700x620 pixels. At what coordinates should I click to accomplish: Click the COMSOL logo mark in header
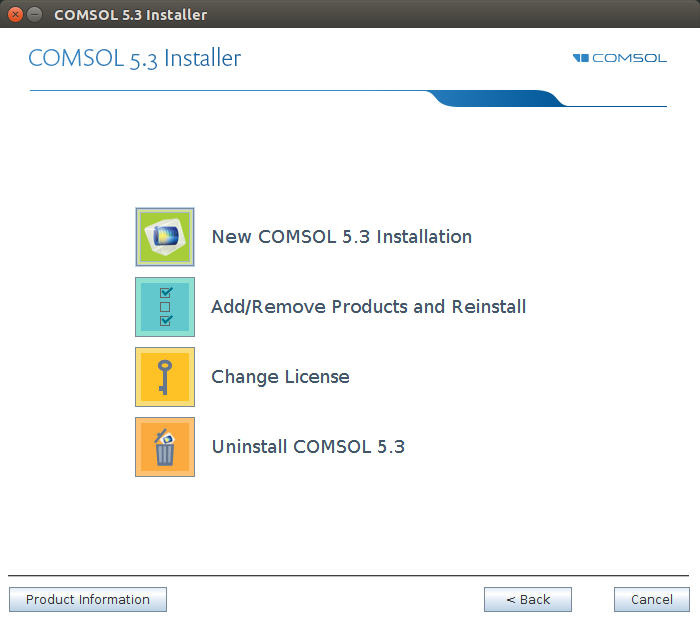581,58
